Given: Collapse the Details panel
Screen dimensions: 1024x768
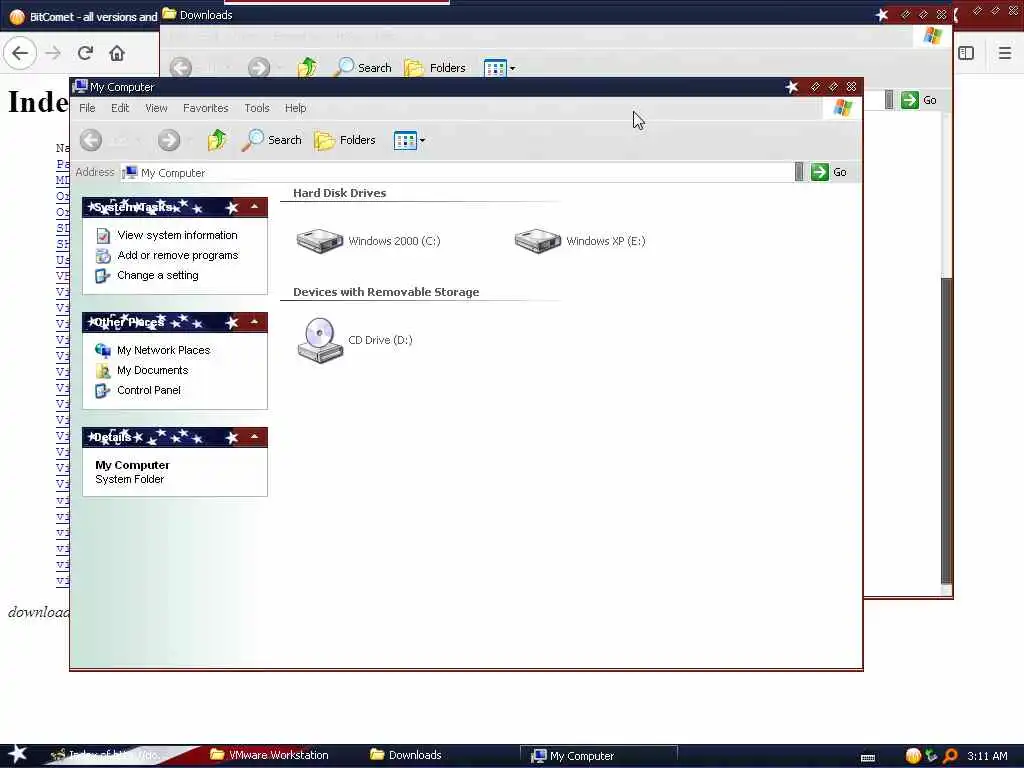Looking at the screenshot, I should [x=255, y=437].
